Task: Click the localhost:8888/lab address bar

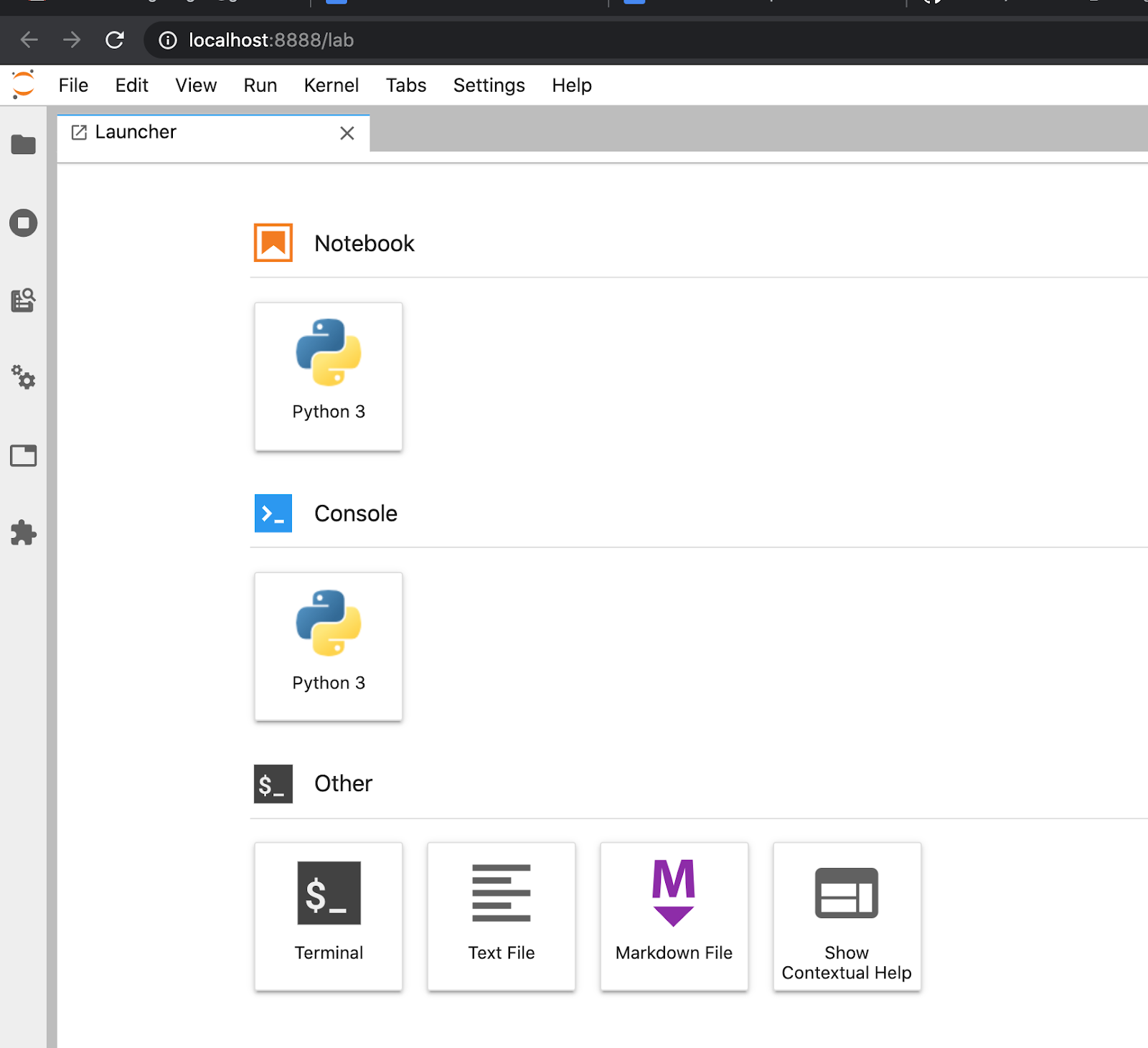Action: click(646, 40)
